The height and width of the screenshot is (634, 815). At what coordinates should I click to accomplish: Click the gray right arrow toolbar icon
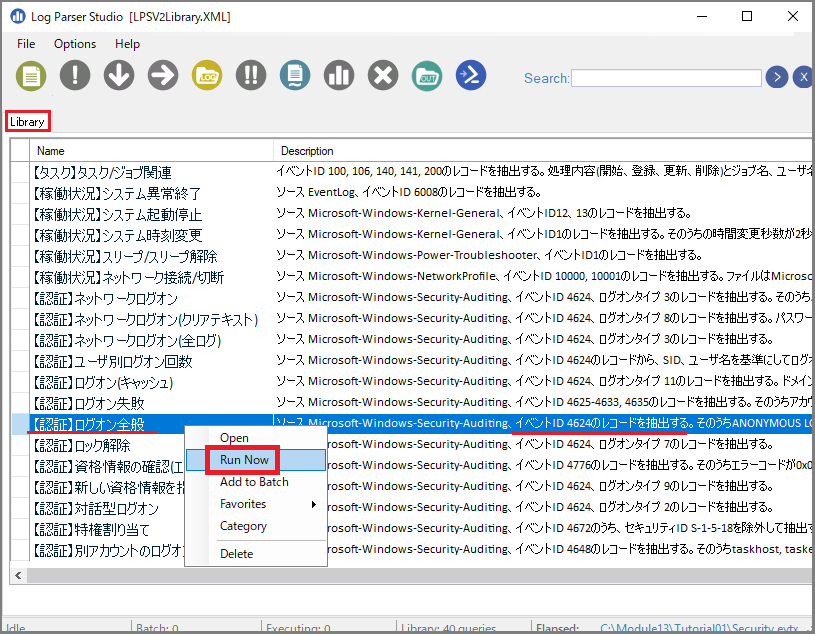coord(163,76)
